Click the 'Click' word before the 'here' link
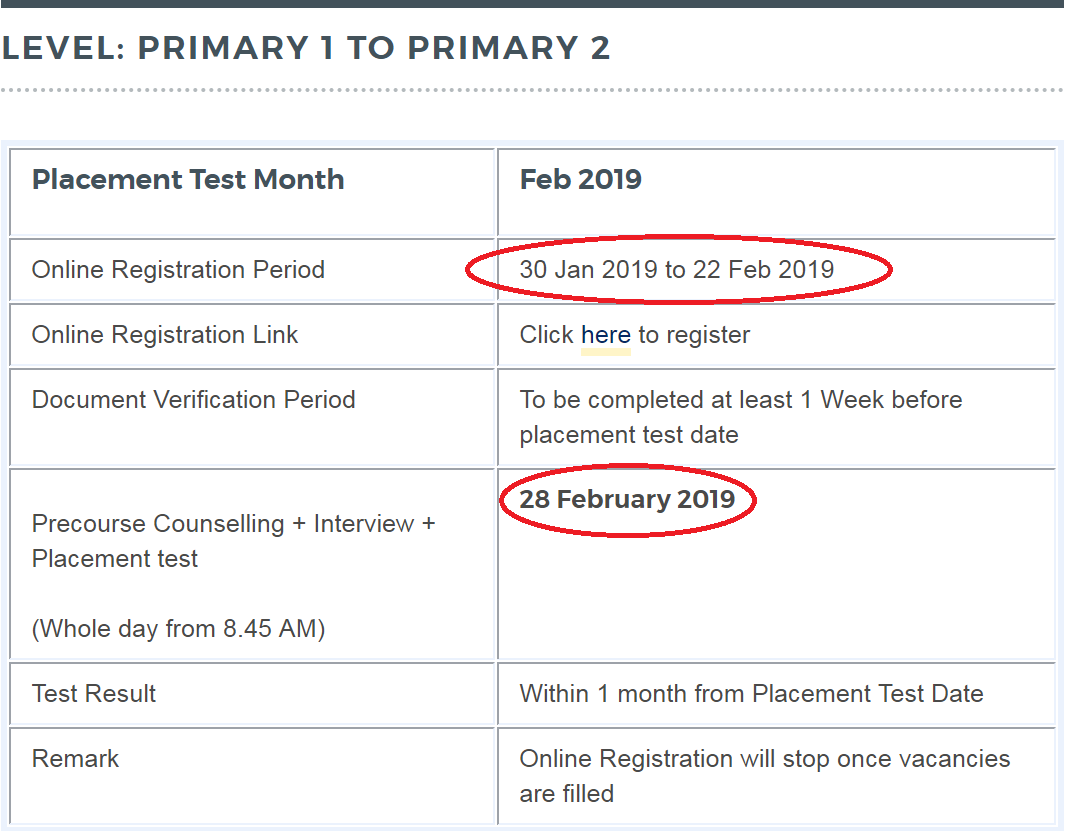 547,335
